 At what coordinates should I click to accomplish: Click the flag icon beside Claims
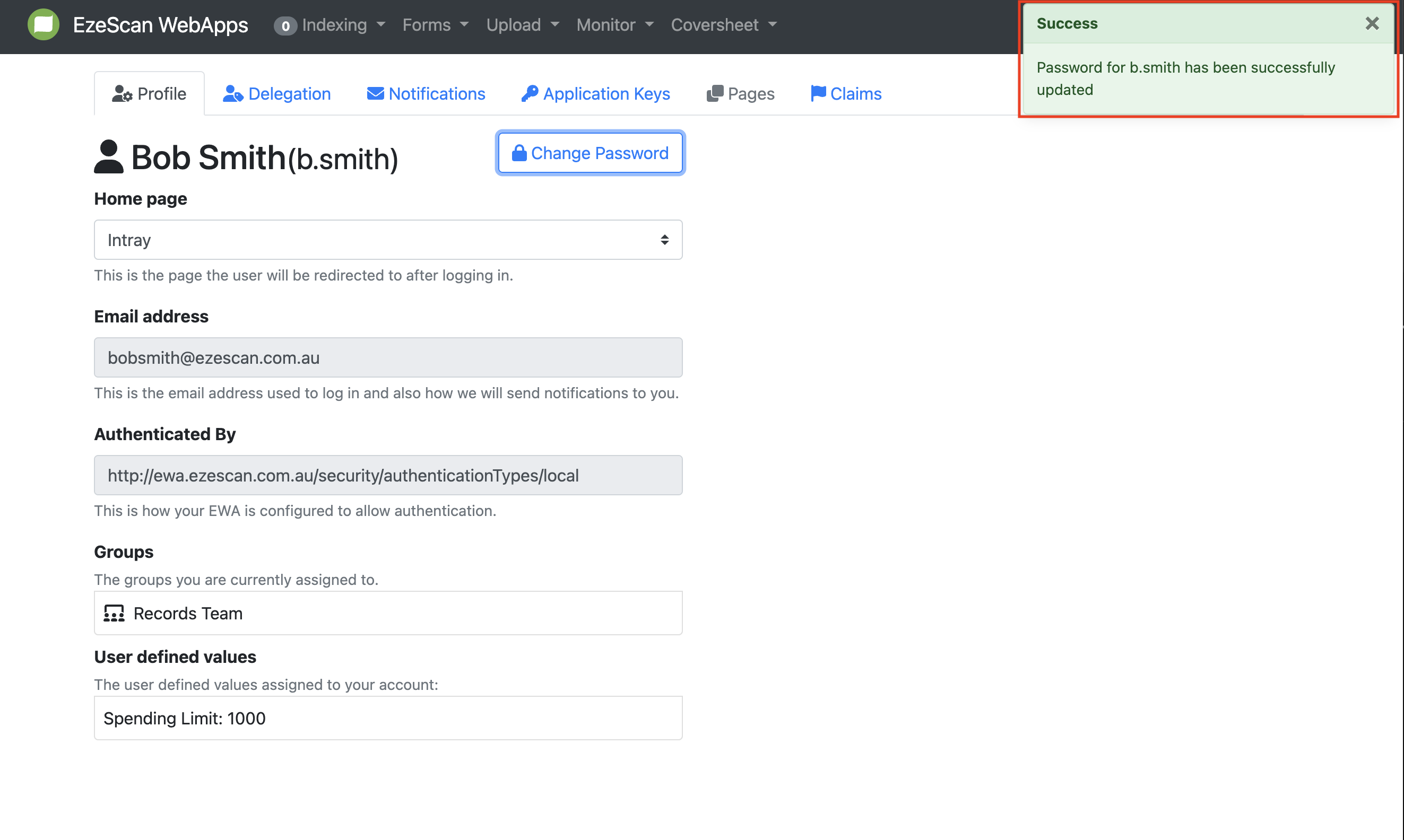[818, 93]
